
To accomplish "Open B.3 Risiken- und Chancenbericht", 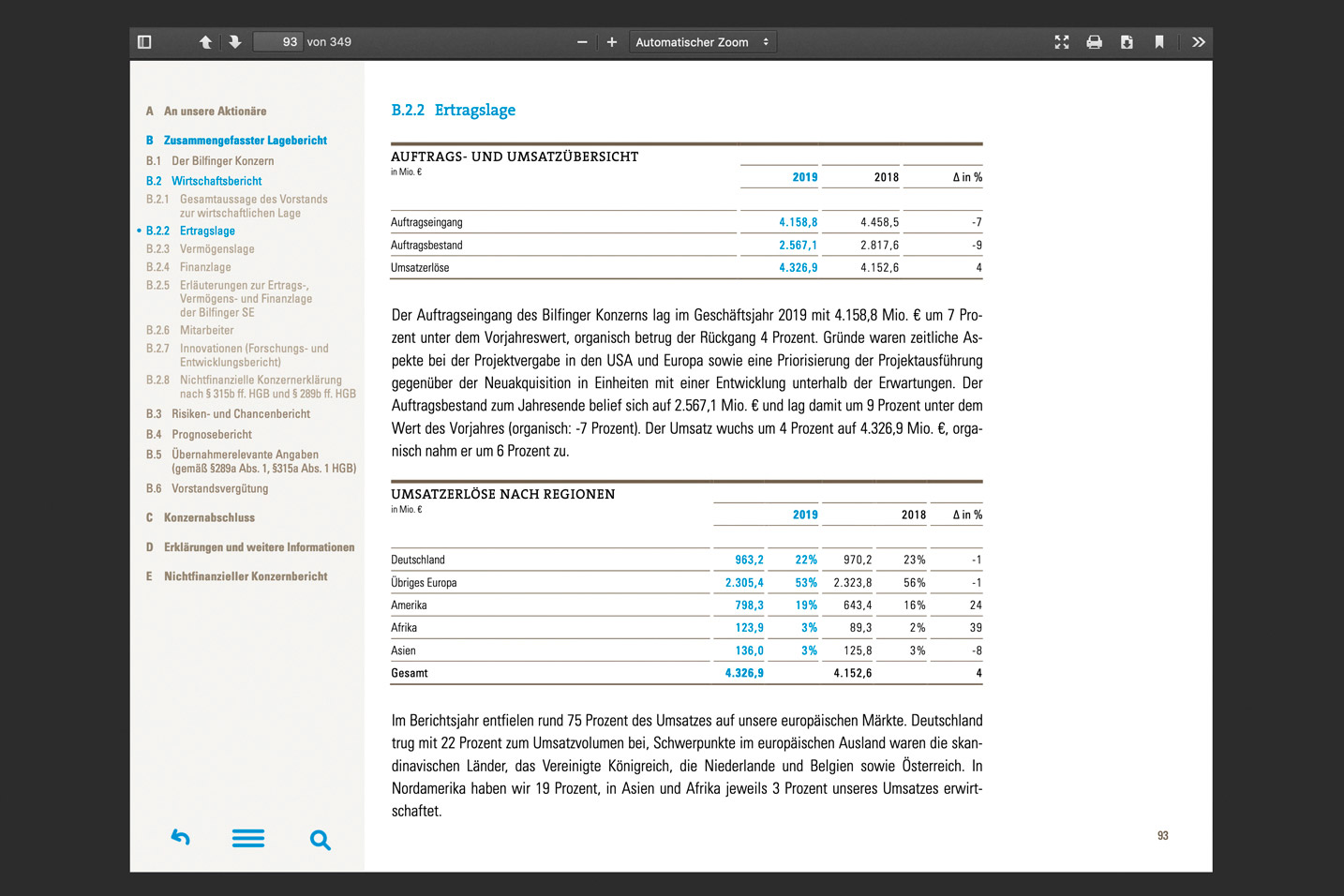I will point(240,414).
